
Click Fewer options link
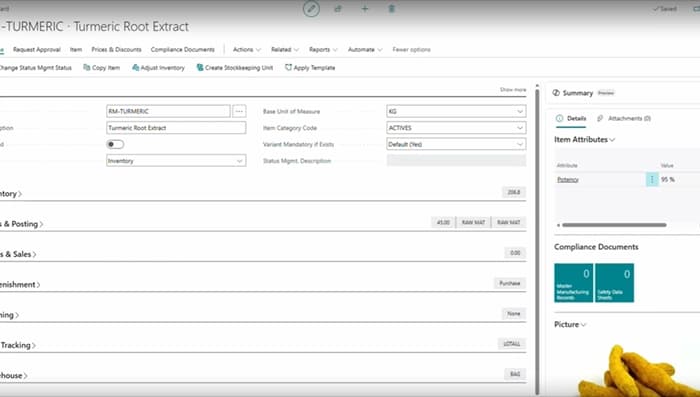tap(412, 50)
